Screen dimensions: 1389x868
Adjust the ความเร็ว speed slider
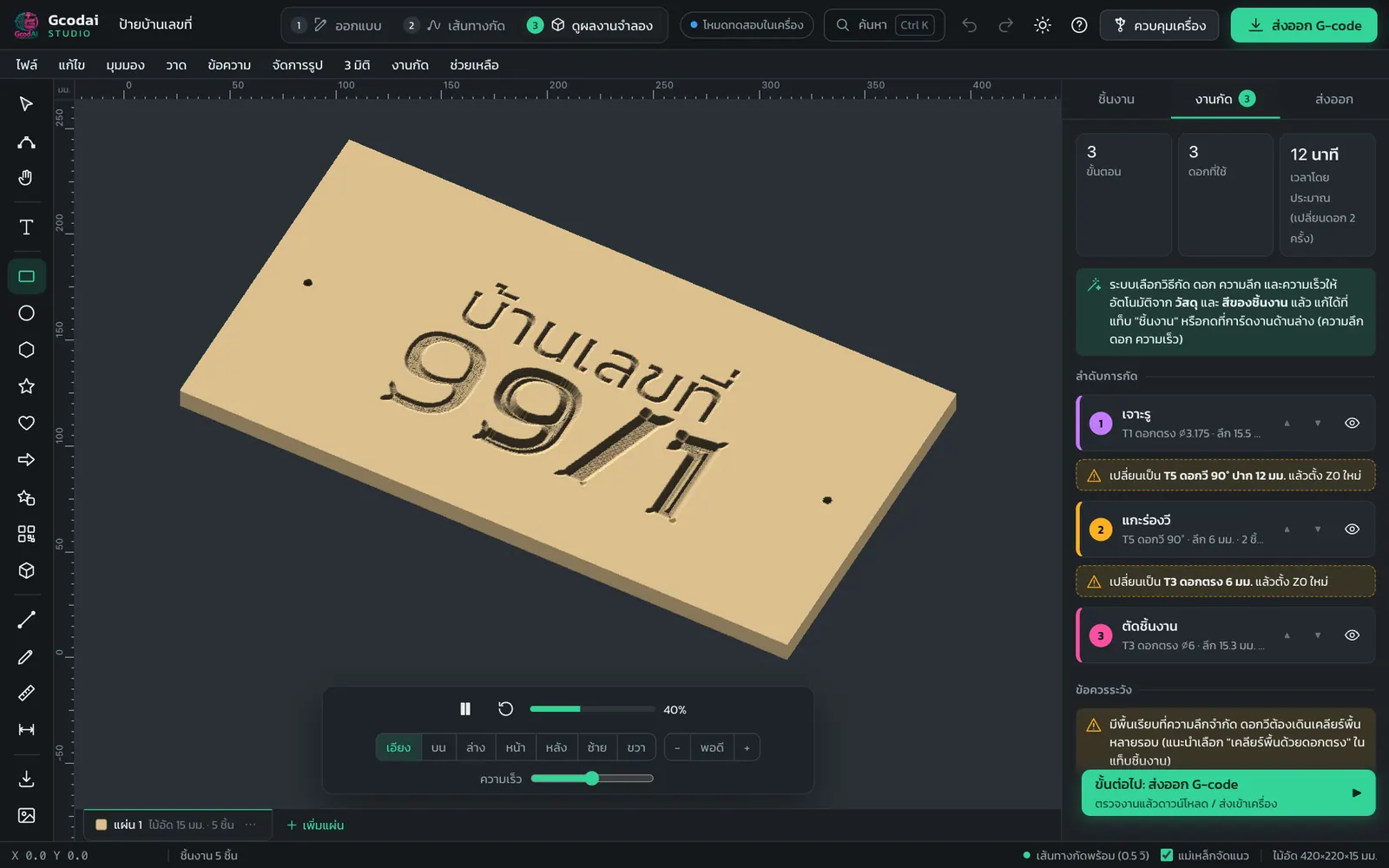click(x=592, y=779)
